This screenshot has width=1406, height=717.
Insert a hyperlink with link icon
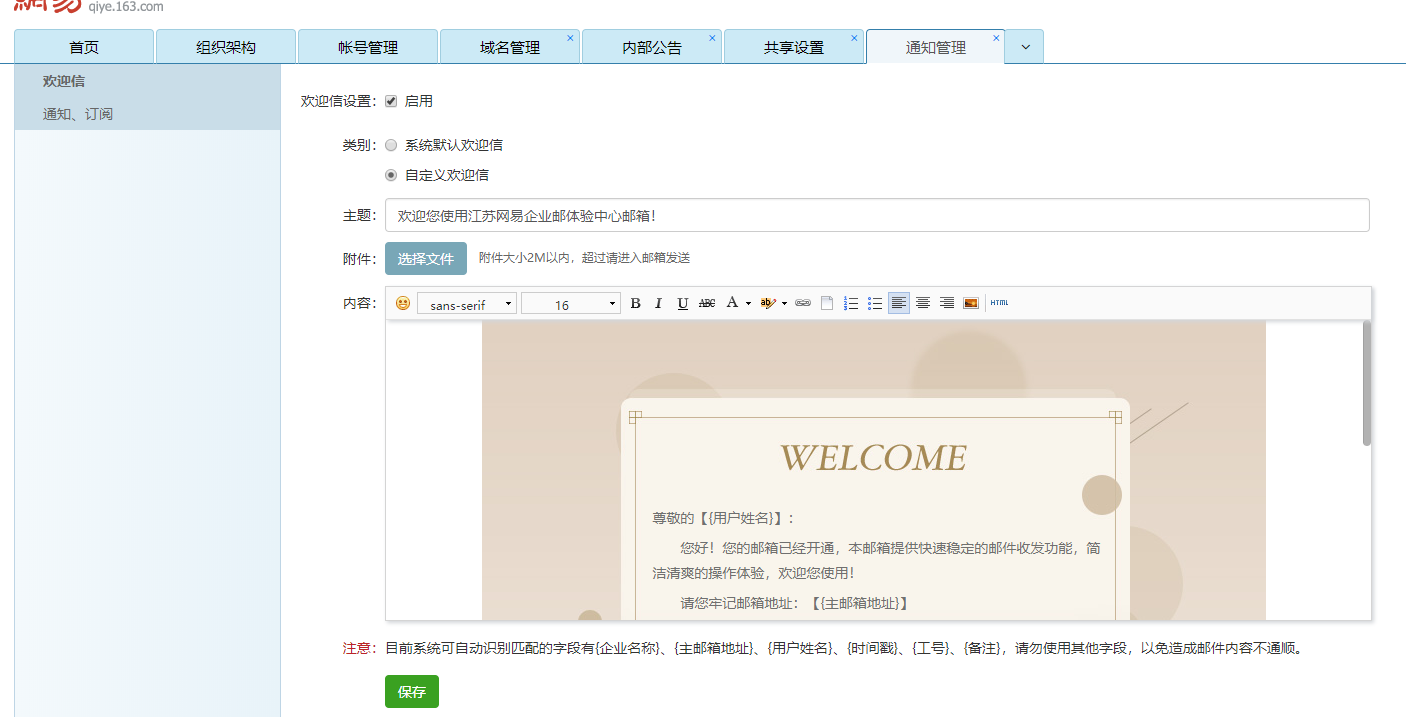(802, 303)
